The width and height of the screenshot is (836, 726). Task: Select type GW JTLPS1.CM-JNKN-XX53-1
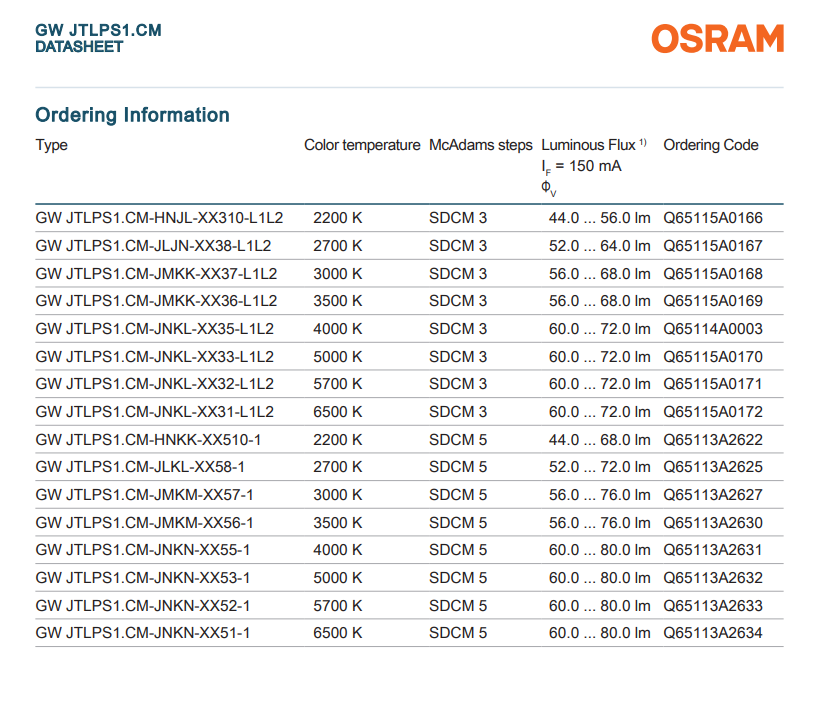point(143,578)
